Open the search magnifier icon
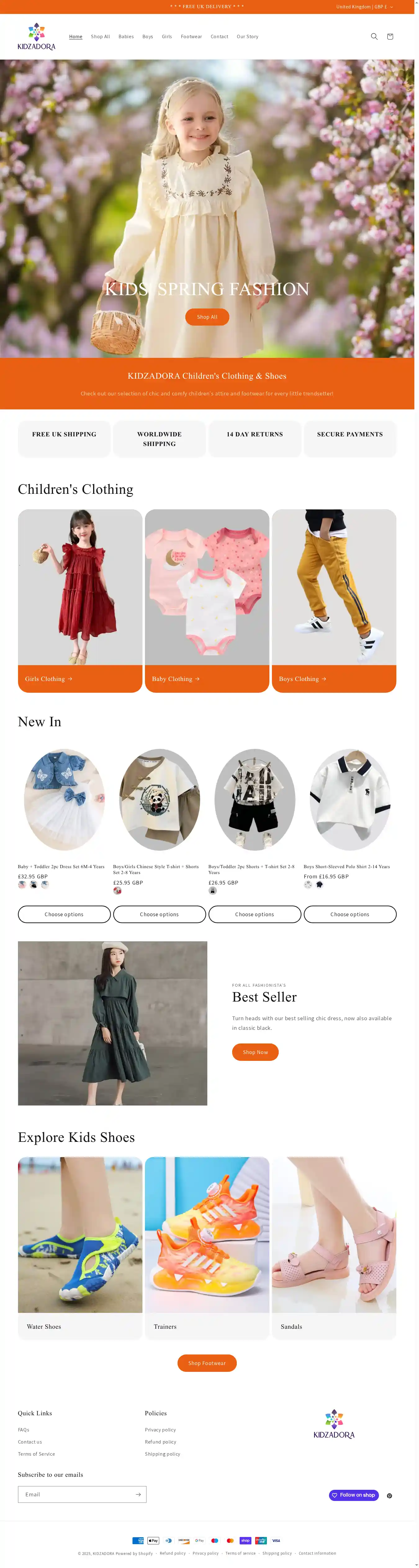This screenshot has height=1568, width=419. (x=374, y=37)
